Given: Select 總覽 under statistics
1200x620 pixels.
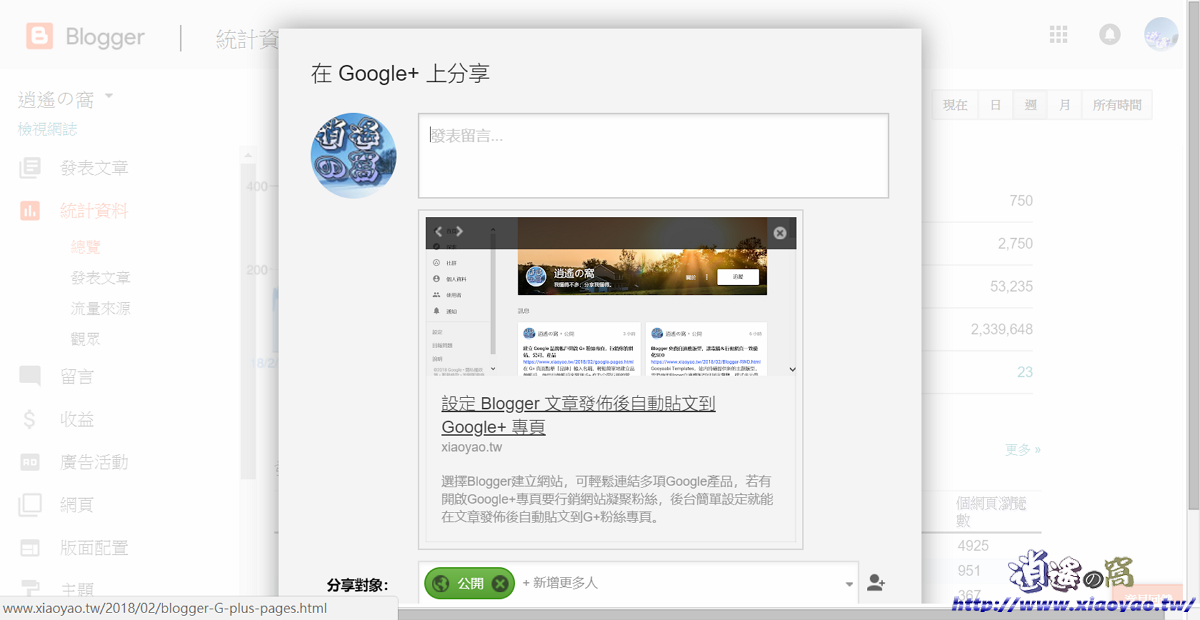Looking at the screenshot, I should 85,247.
